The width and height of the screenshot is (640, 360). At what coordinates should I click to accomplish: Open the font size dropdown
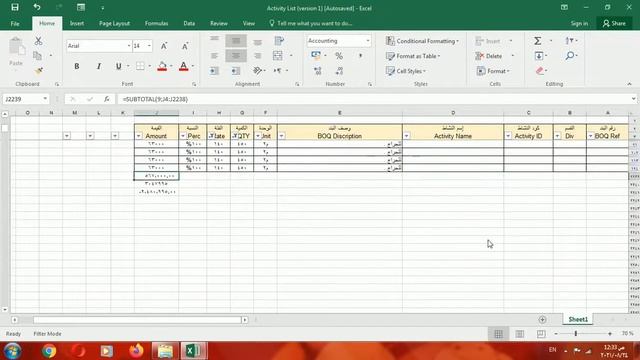point(149,46)
